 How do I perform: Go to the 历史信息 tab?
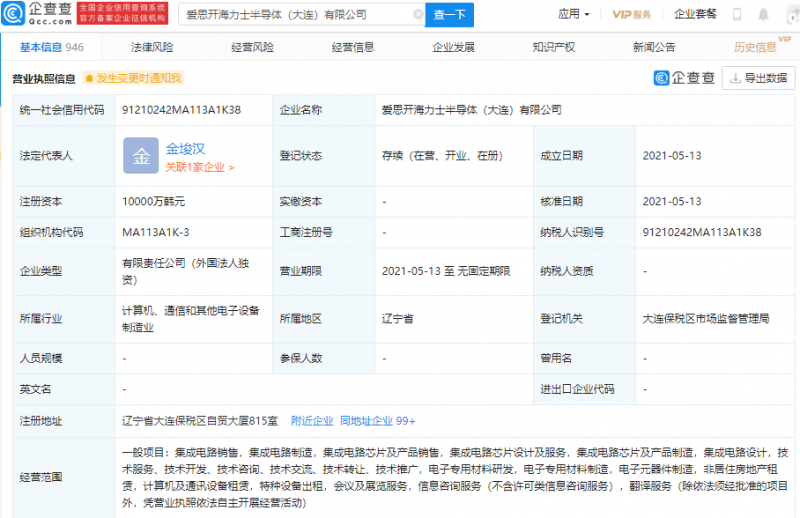(755, 47)
